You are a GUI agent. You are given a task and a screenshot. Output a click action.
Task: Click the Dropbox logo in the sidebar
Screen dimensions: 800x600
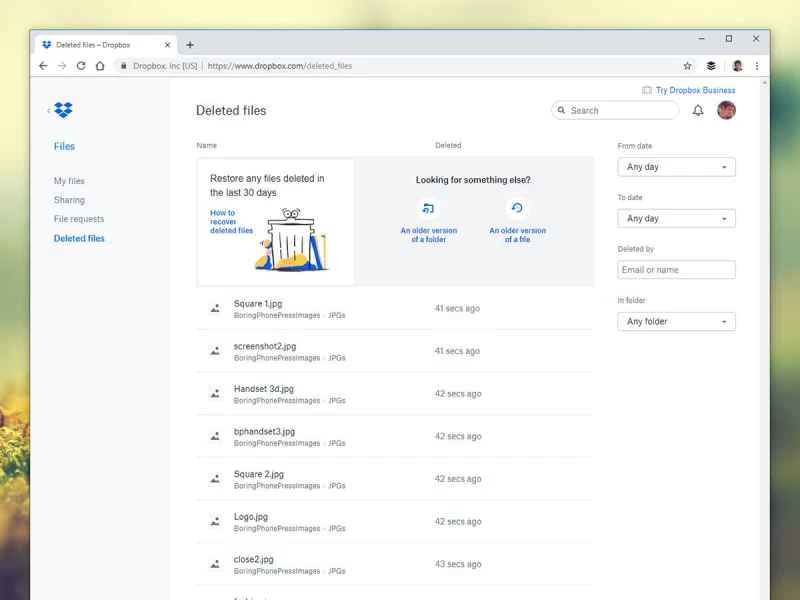pyautogui.click(x=62, y=110)
